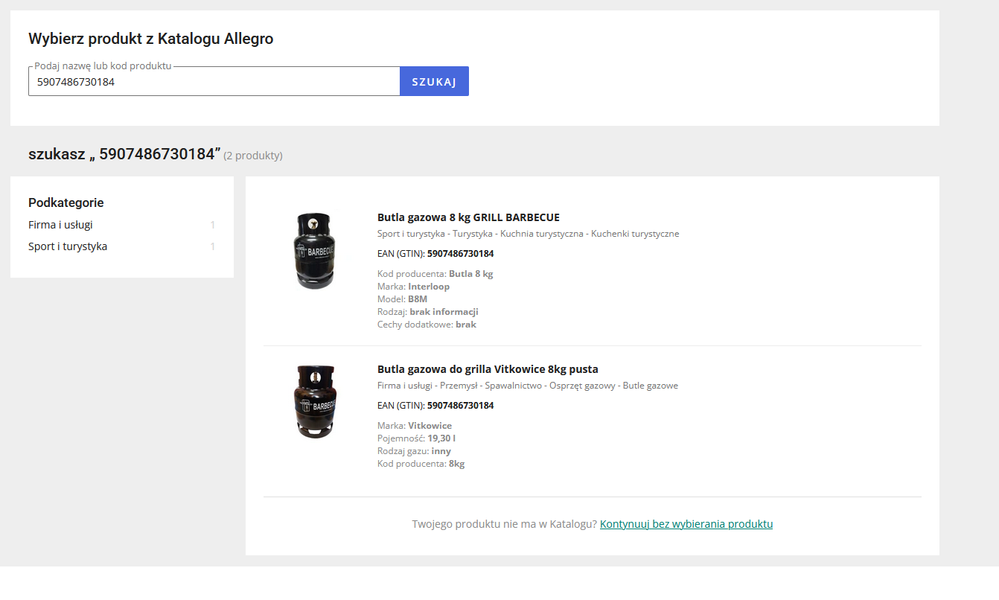Click the Twojego produktu nie ma w Katalogu? text

pyautogui.click(x=505, y=524)
